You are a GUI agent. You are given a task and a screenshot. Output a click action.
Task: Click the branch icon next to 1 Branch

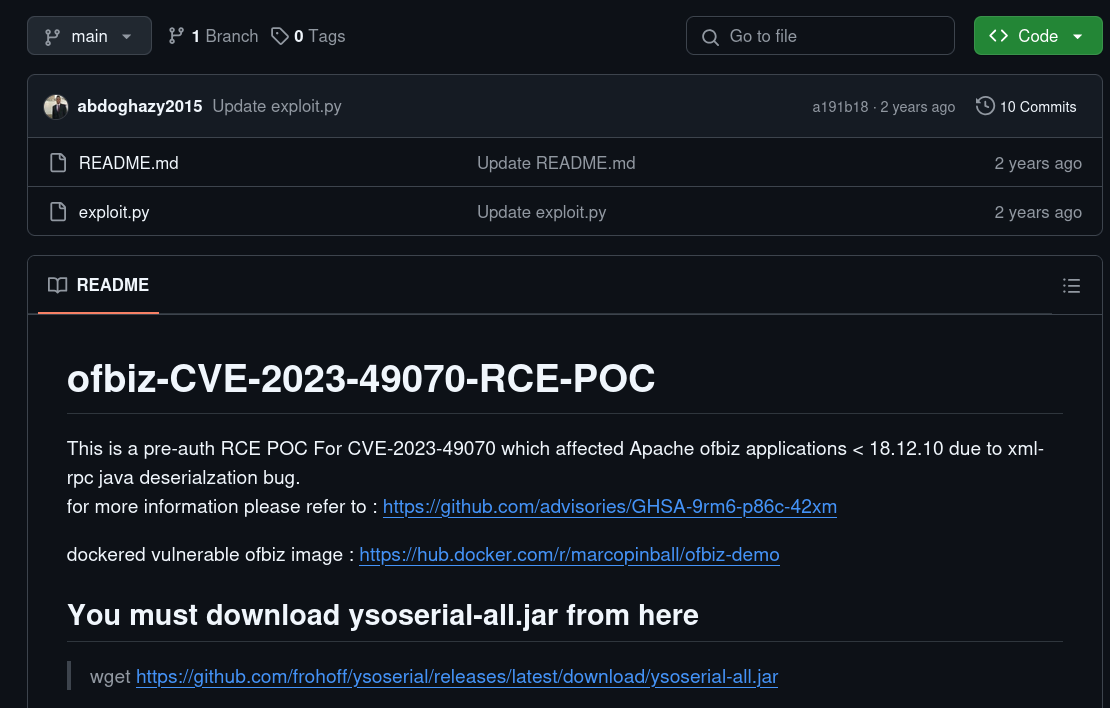(176, 36)
